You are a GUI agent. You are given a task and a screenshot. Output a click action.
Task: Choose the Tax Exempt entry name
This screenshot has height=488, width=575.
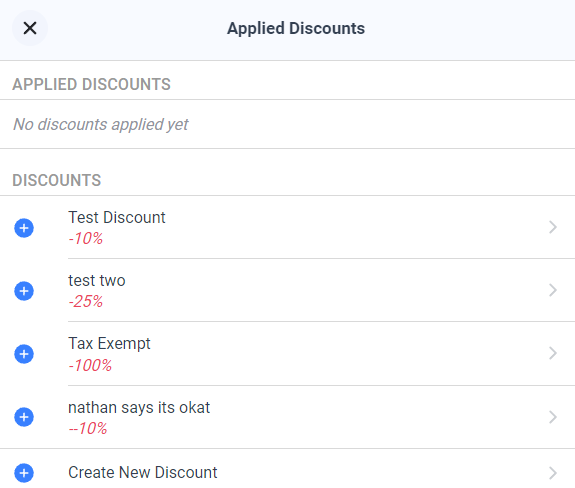tap(109, 344)
